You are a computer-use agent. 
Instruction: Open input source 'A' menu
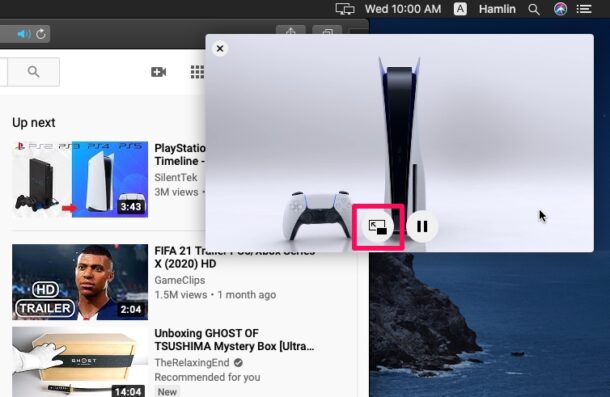pyautogui.click(x=460, y=9)
